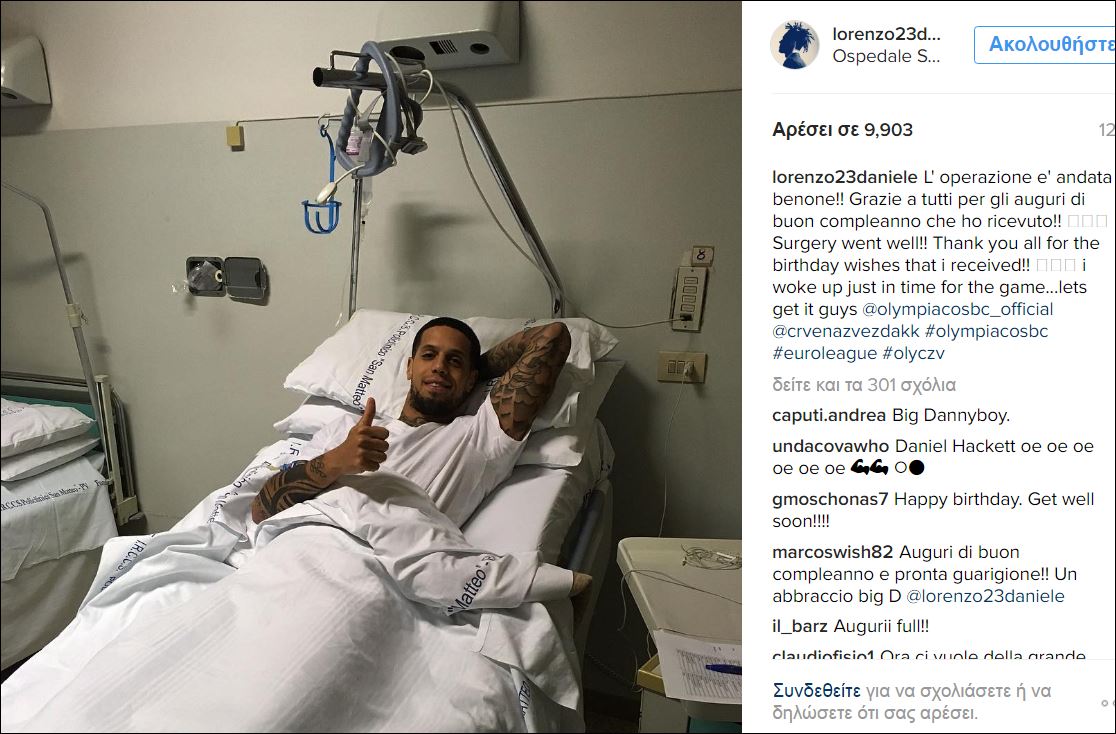Follow the account with Ακολουθήστε button
The height and width of the screenshot is (734, 1116).
1045,44
